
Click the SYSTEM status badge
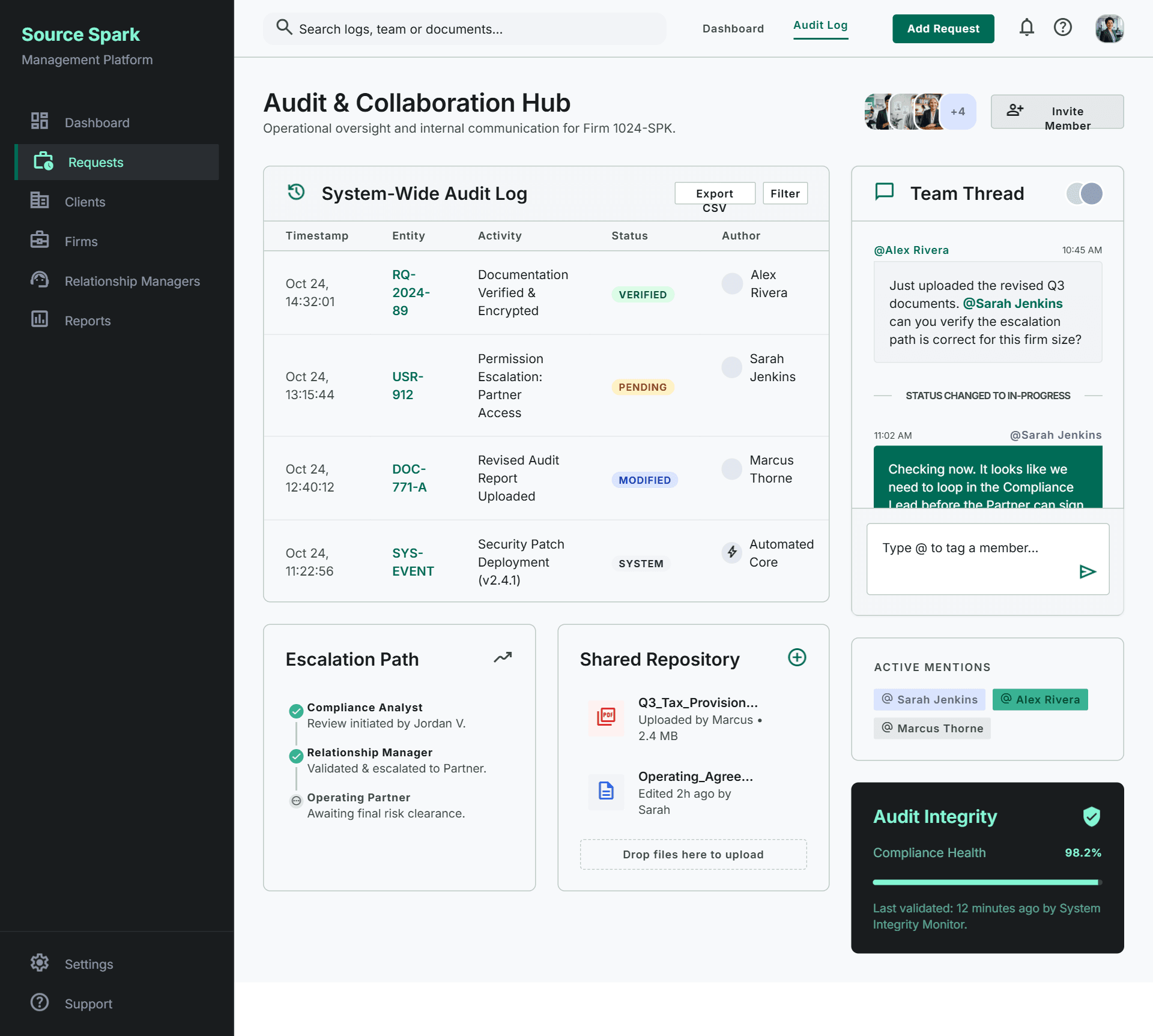[641, 564]
